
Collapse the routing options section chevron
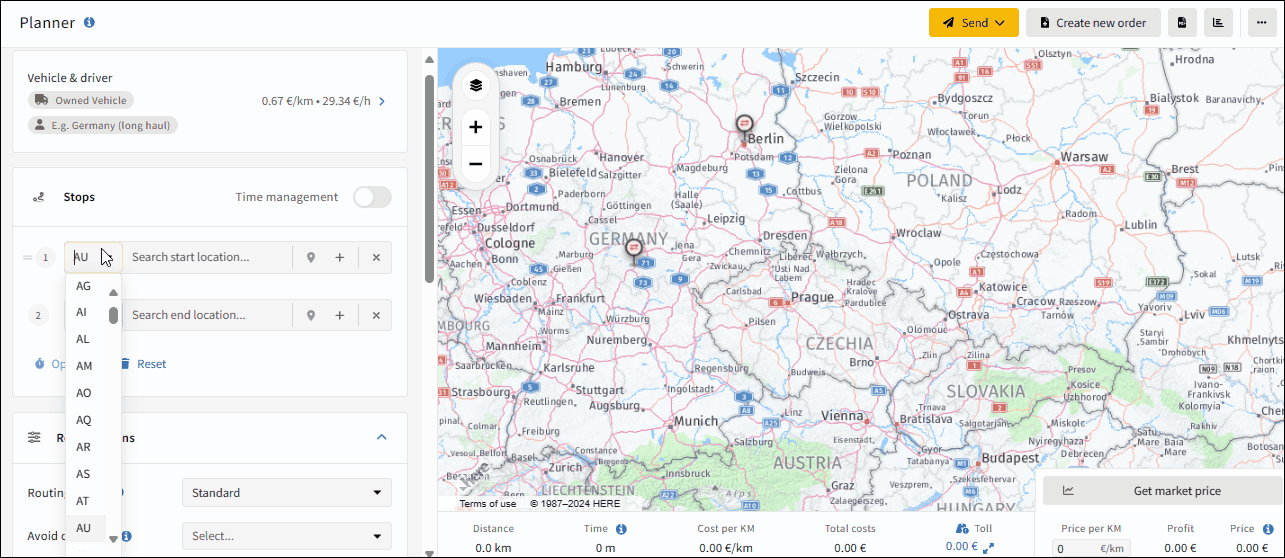tap(381, 437)
